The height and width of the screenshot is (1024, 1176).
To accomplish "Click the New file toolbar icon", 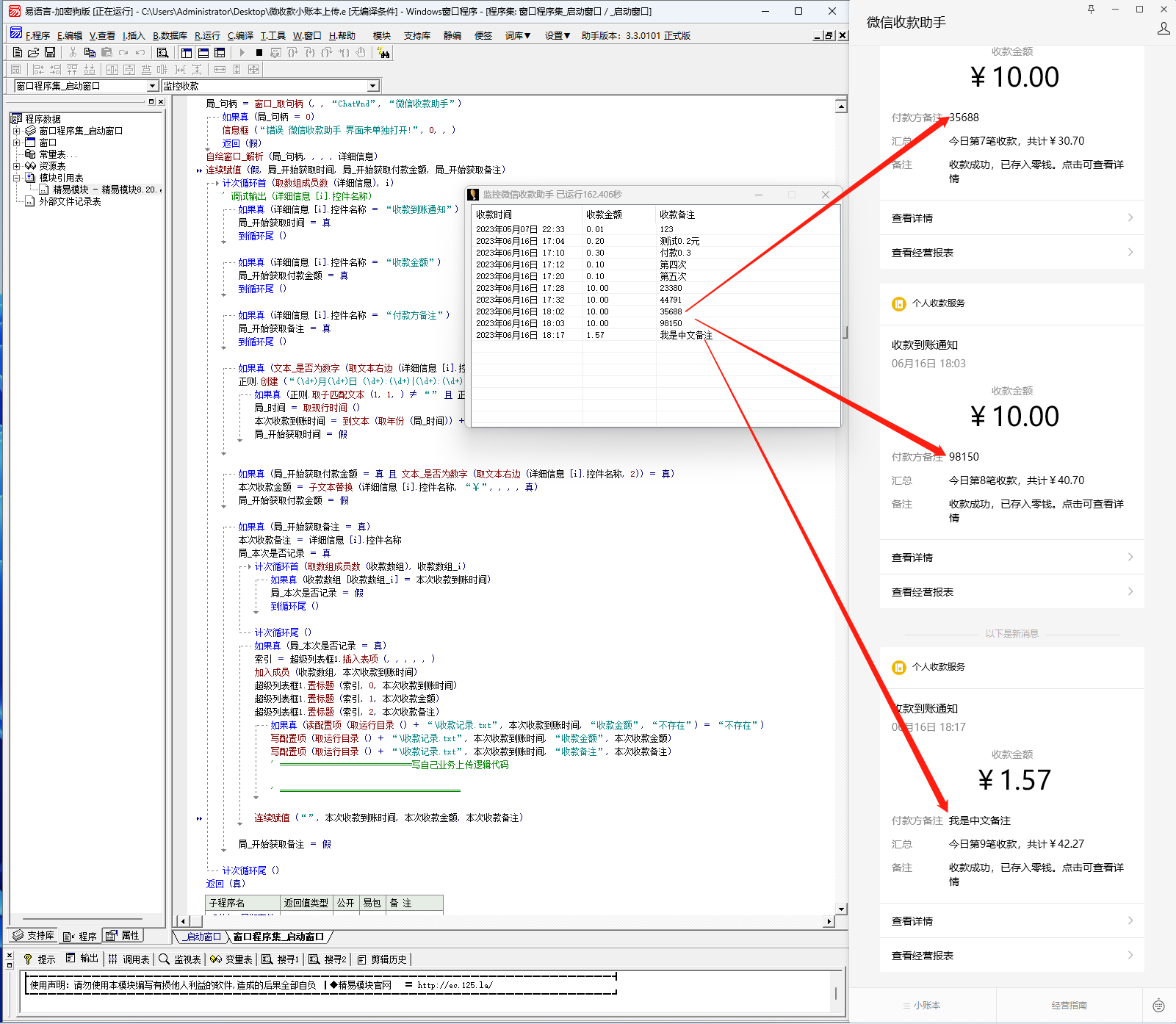I will tap(18, 52).
